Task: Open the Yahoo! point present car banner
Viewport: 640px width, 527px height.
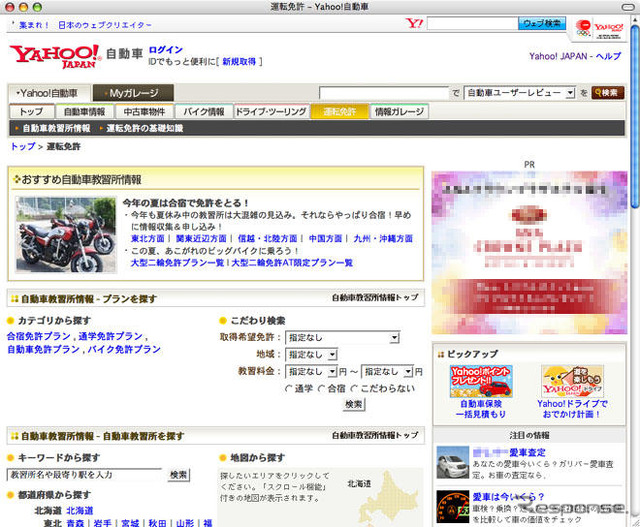Action: click(x=481, y=381)
